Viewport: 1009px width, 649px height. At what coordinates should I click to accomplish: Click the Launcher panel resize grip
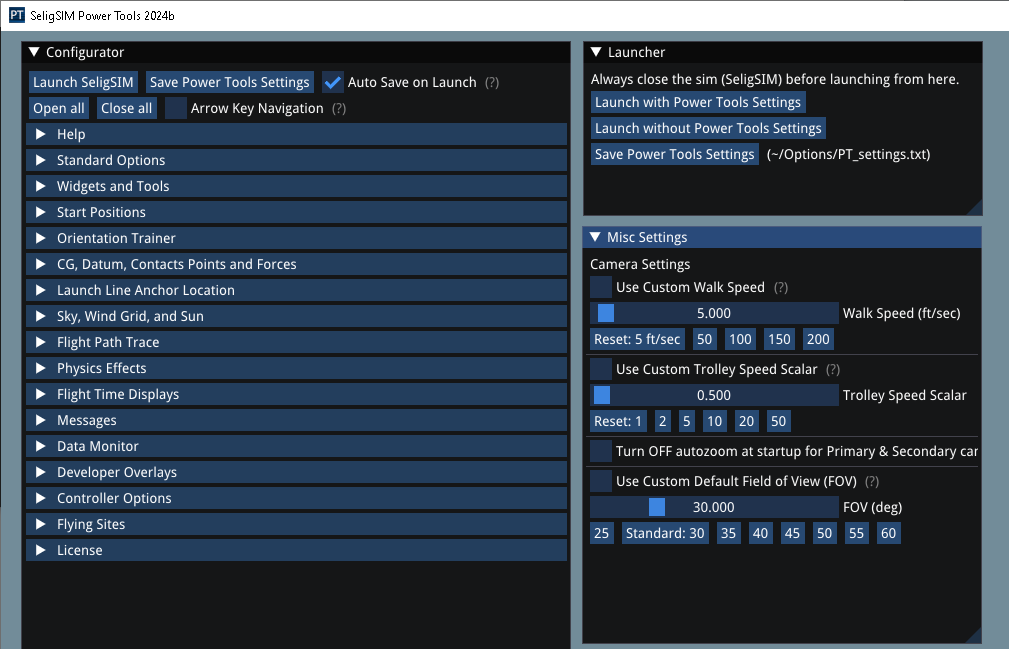pos(976,208)
